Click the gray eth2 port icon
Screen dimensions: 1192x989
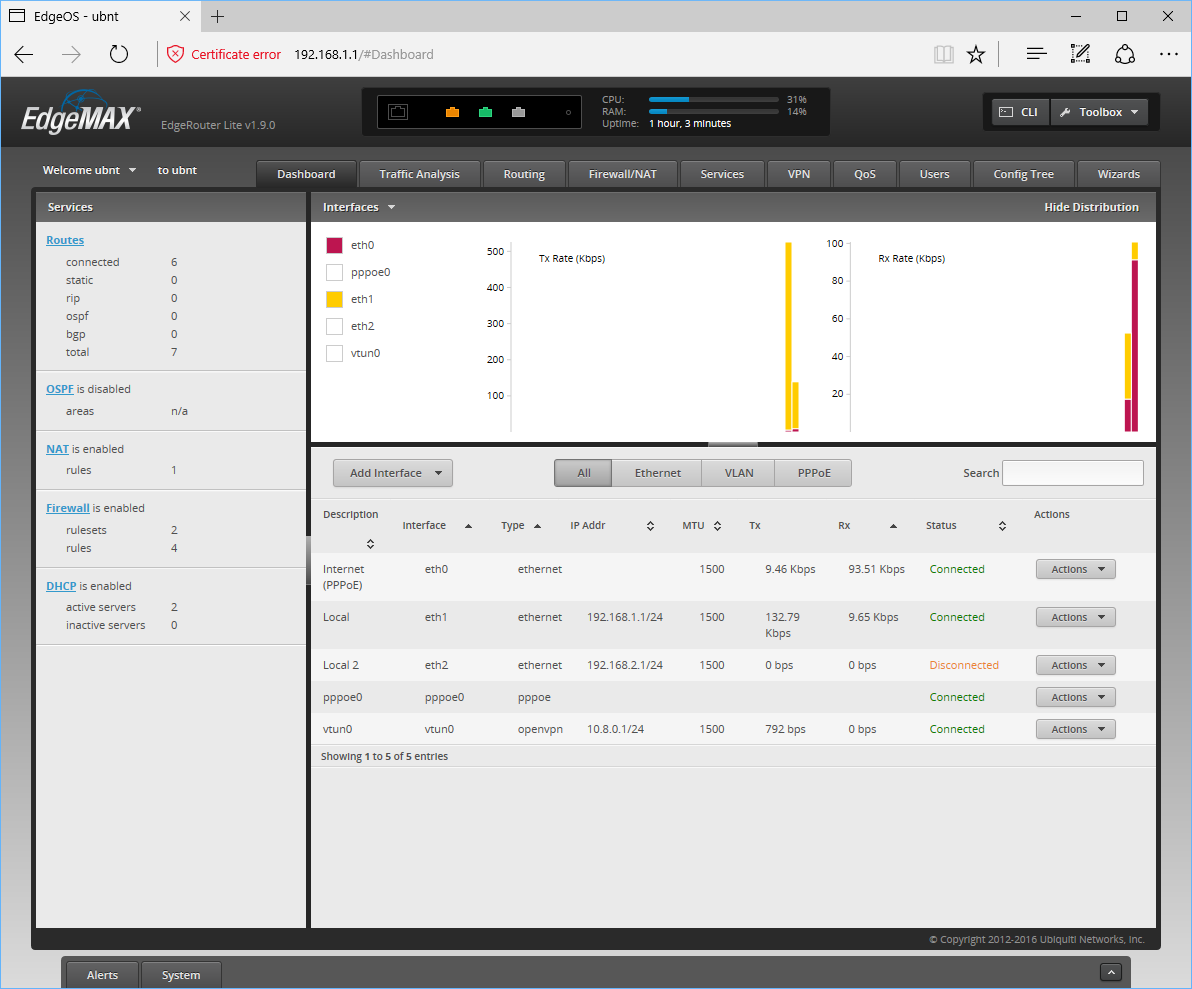518,113
